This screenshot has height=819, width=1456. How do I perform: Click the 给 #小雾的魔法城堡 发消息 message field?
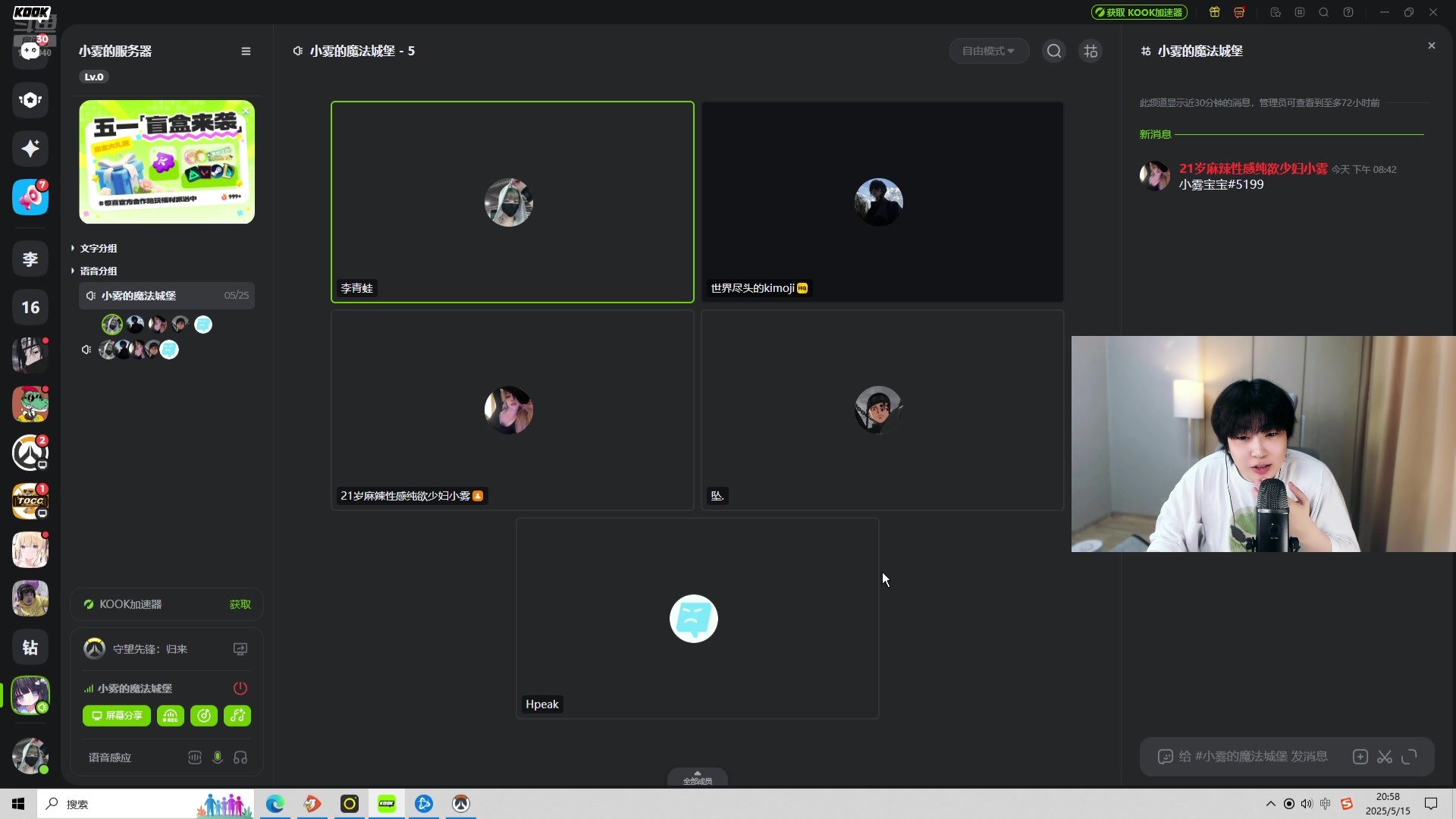coord(1254,757)
